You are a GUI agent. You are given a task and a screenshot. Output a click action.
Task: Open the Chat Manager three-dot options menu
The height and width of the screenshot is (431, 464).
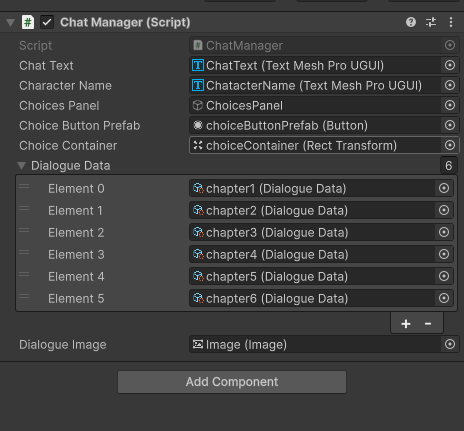[x=451, y=22]
